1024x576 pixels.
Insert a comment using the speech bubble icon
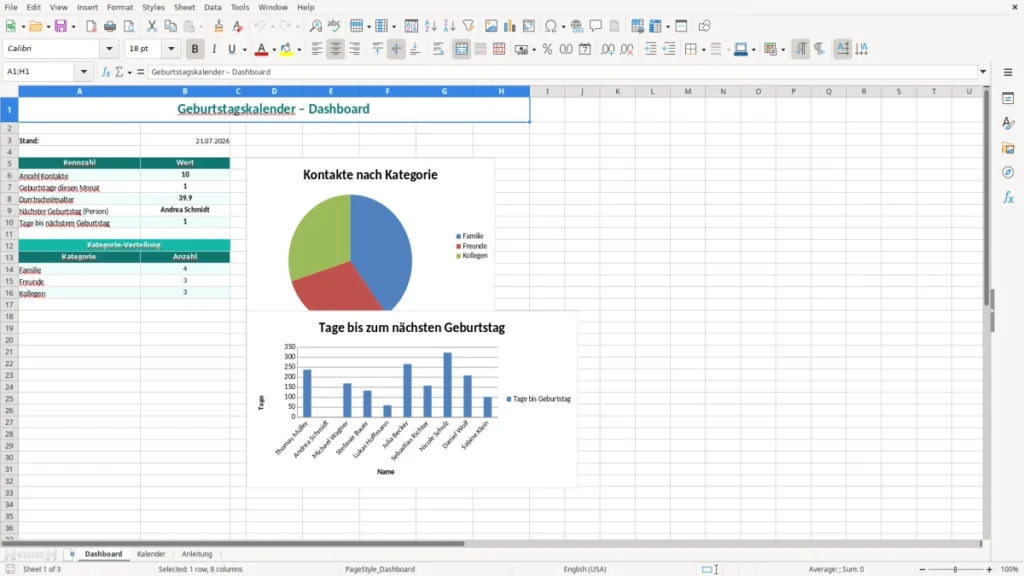pos(596,26)
